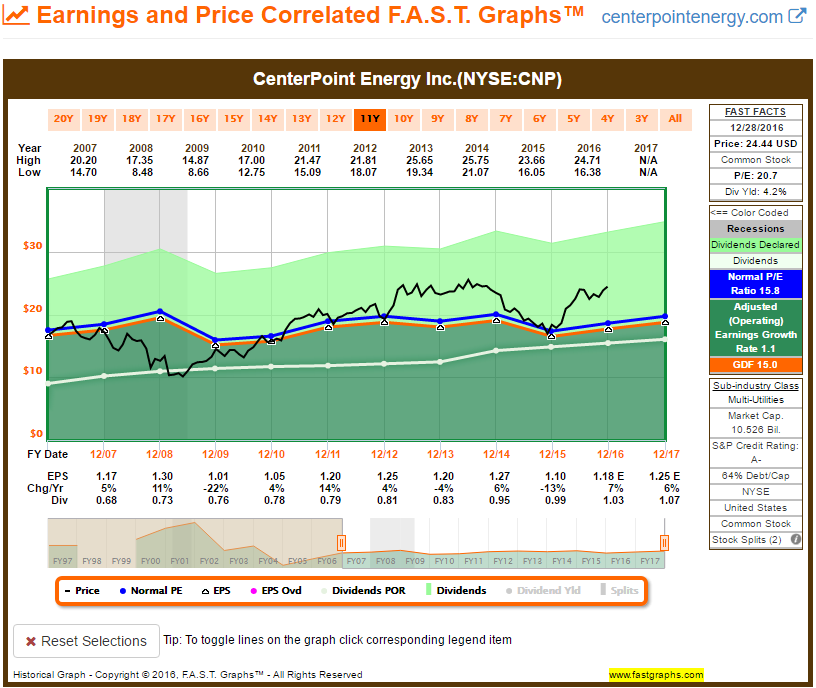
Task: Click the Div Yld: 4.2% fact
Action: point(756,192)
